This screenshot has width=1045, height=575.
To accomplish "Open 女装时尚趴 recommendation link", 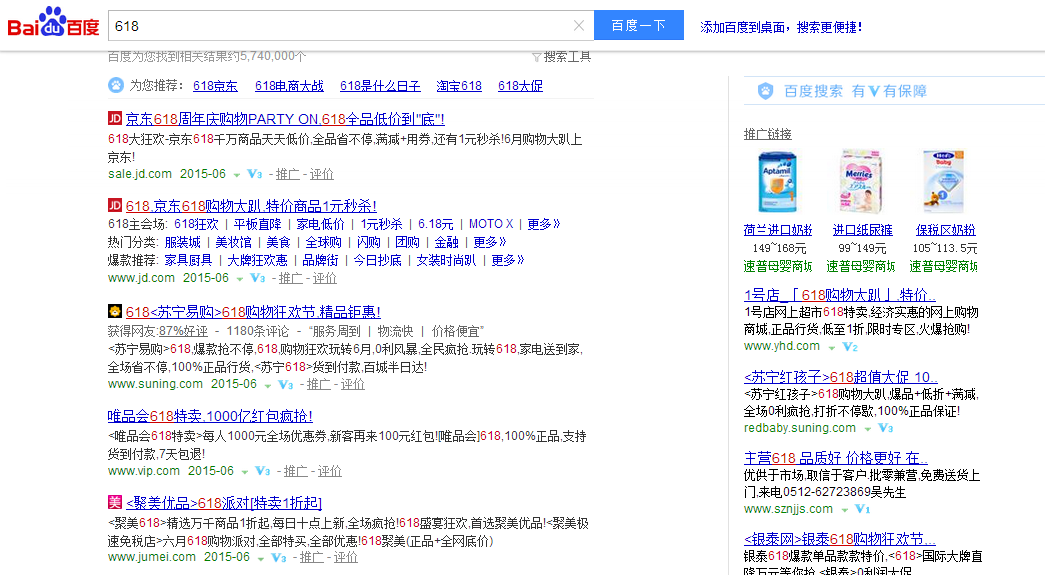I will [447, 260].
